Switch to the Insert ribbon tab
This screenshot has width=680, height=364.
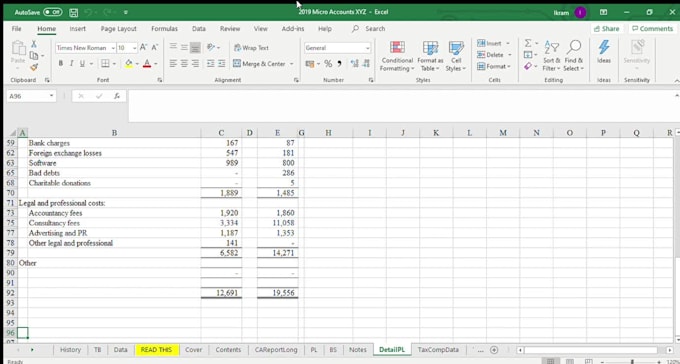pos(78,29)
